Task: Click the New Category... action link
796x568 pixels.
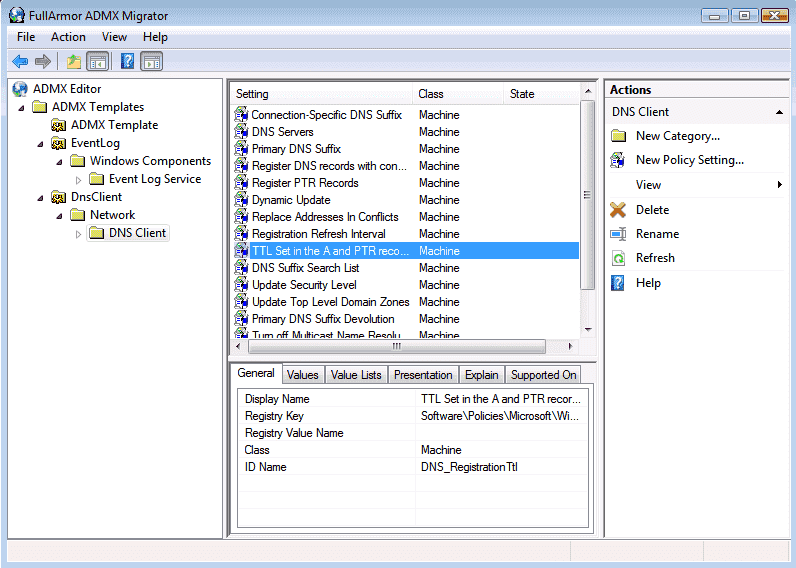Action: tap(678, 136)
